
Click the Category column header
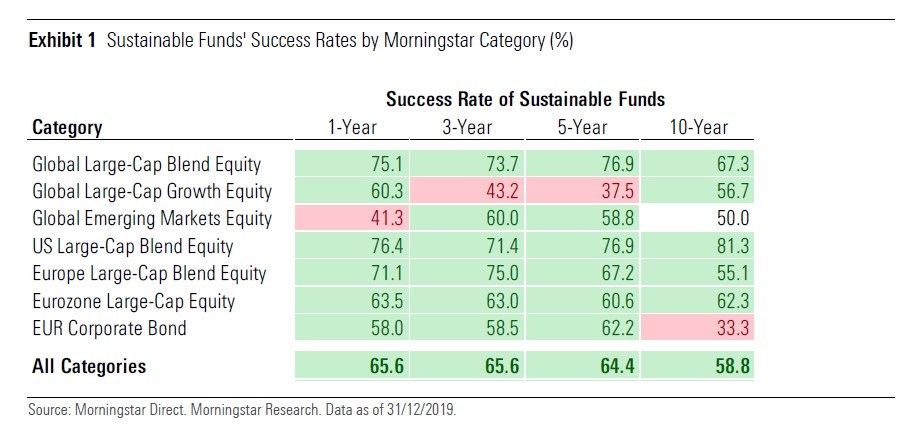click(68, 127)
